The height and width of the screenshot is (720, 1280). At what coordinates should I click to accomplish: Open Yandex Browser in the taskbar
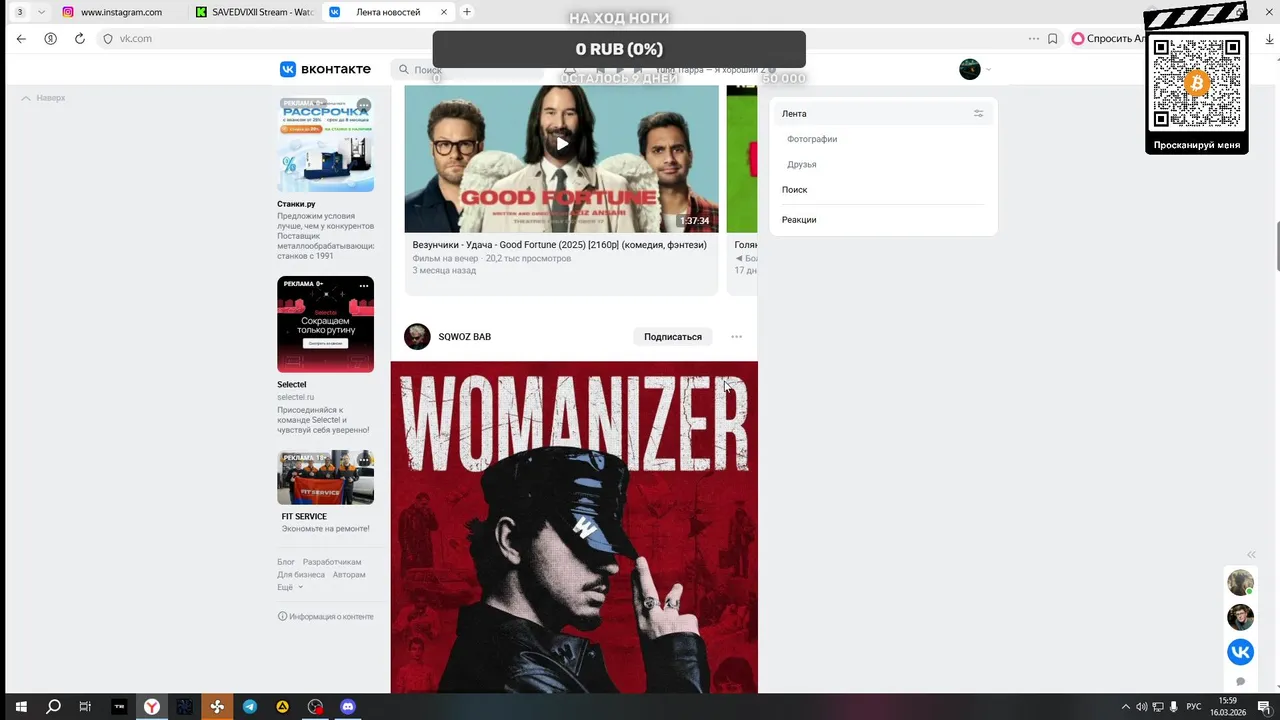[151, 707]
